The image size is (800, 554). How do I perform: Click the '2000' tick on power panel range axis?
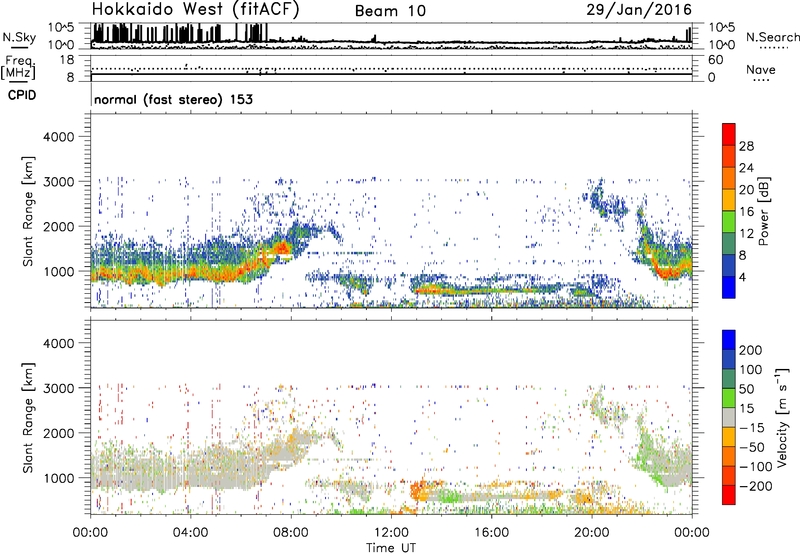tap(59, 226)
